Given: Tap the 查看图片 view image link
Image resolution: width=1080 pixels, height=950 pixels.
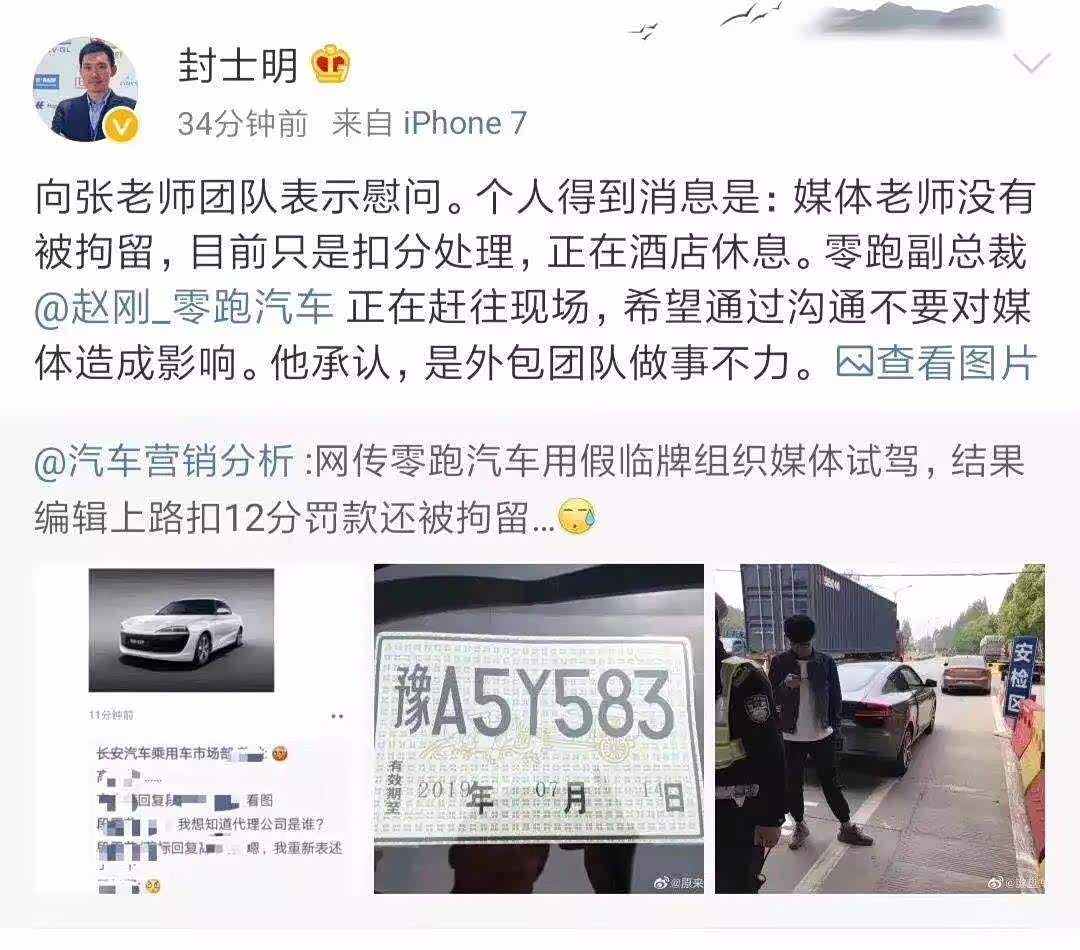Looking at the screenshot, I should pyautogui.click(x=956, y=362).
